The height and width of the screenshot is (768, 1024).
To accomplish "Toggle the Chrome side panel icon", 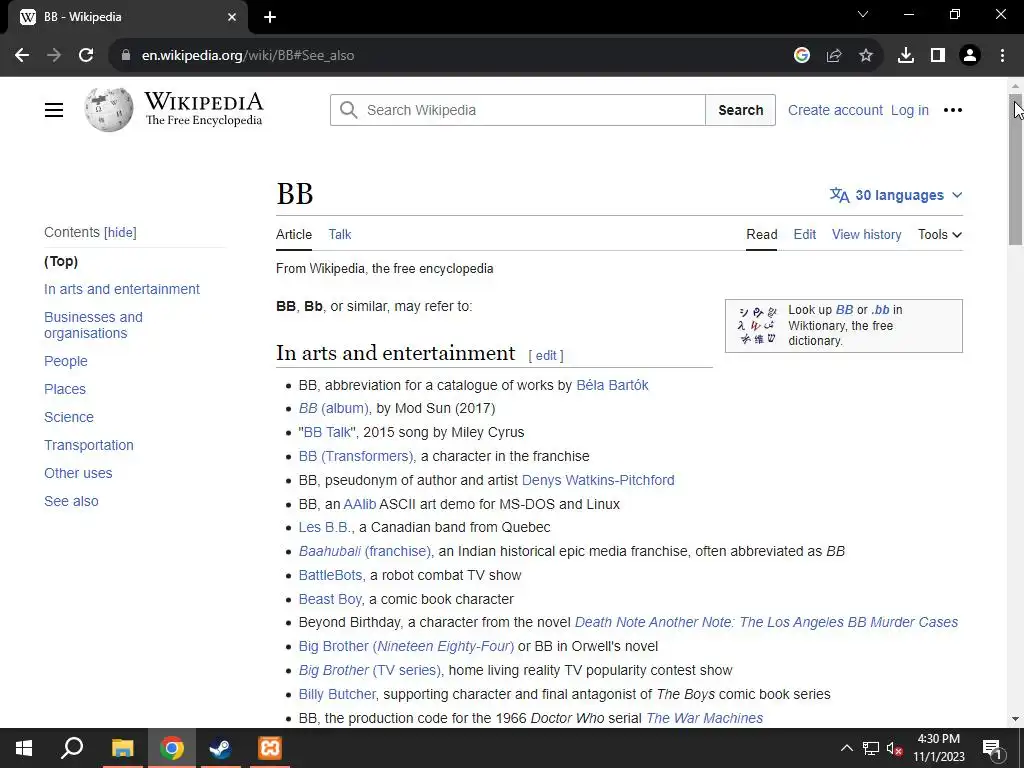I will tap(938, 56).
